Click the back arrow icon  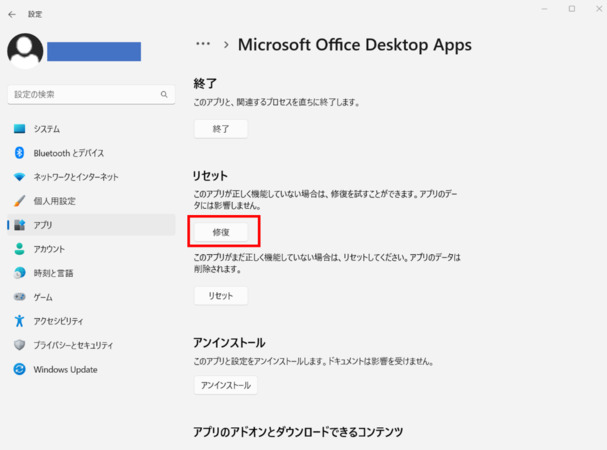[x=12, y=14]
